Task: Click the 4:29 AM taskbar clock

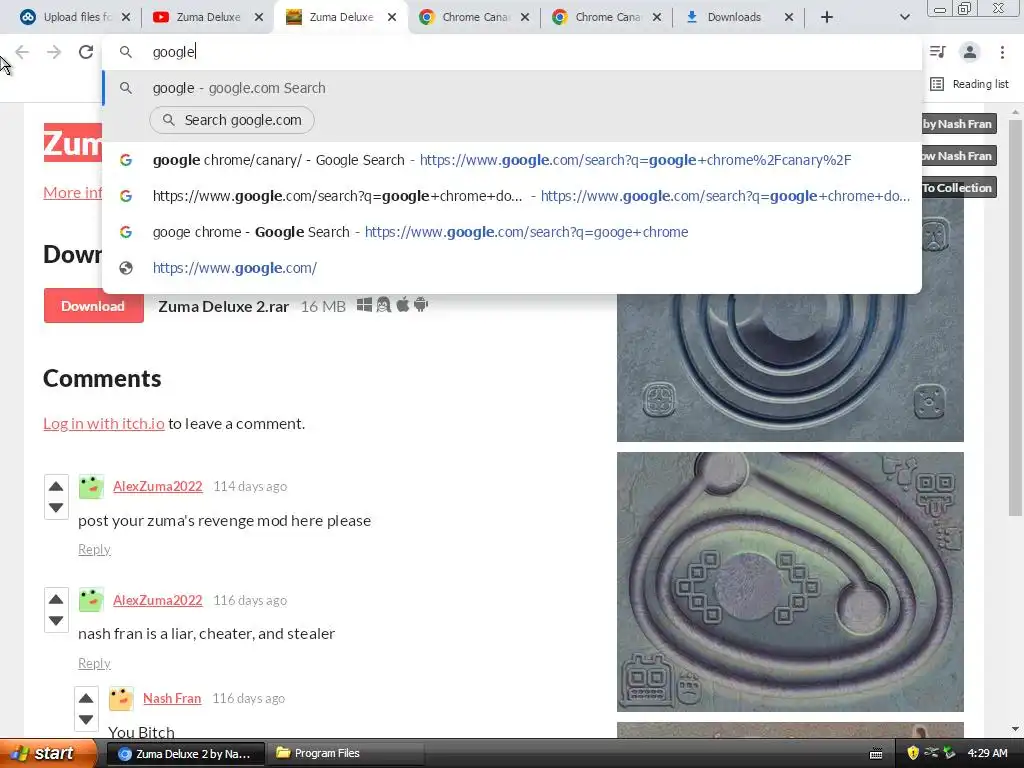Action: tap(987, 754)
